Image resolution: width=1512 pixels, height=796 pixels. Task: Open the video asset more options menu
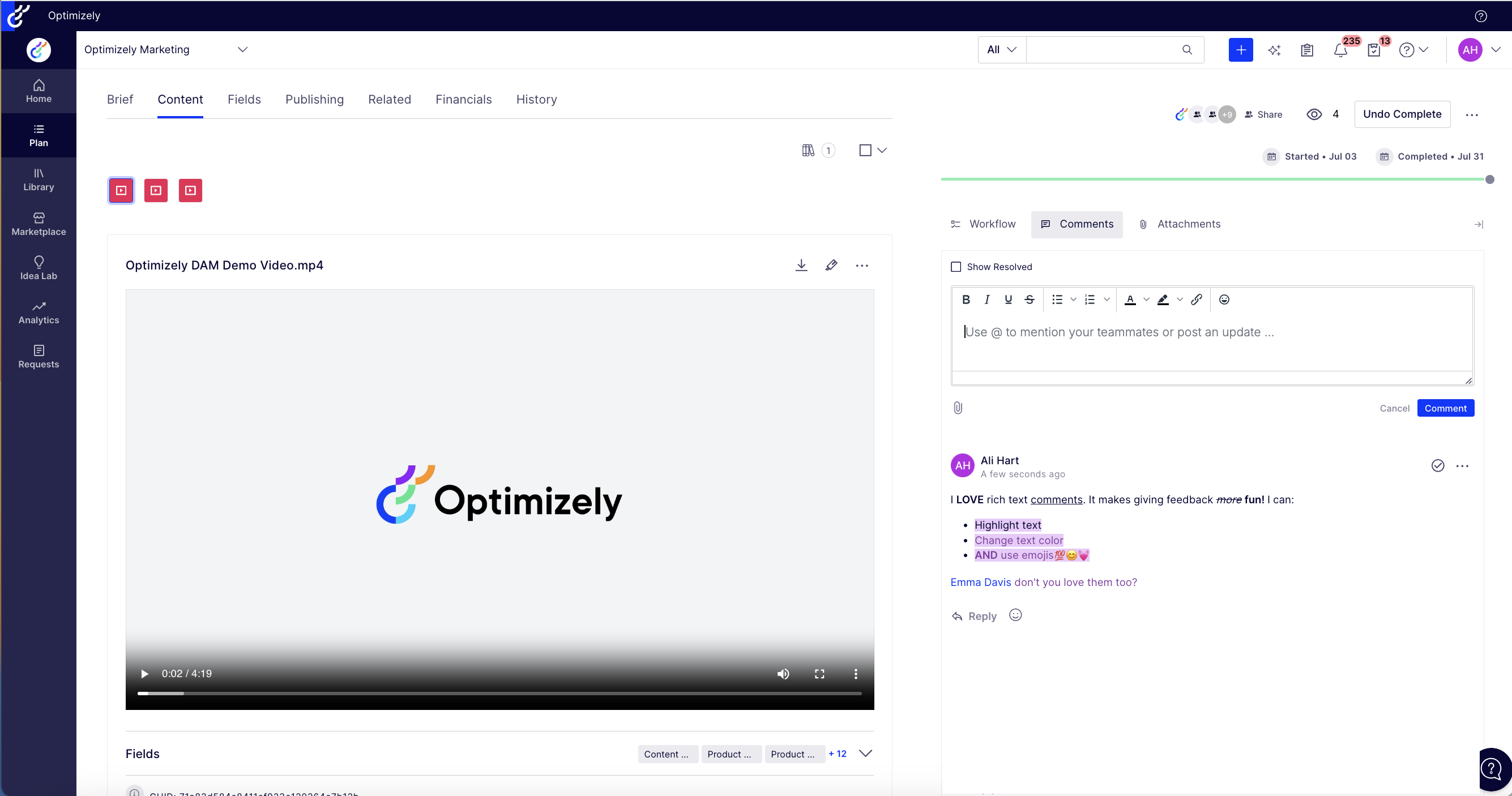[x=861, y=266]
